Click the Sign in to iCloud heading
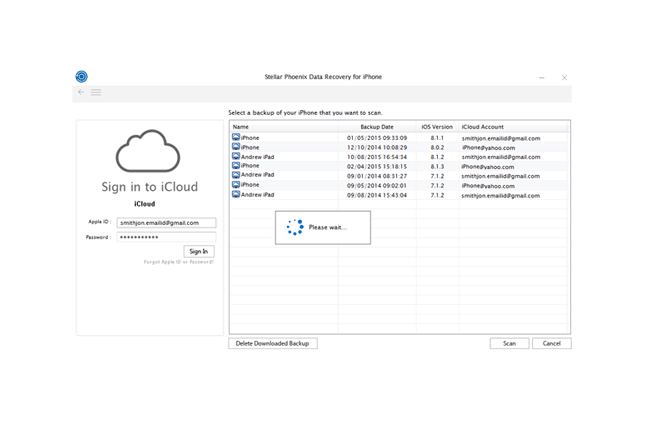This screenshot has width=645, height=421. click(x=150, y=187)
